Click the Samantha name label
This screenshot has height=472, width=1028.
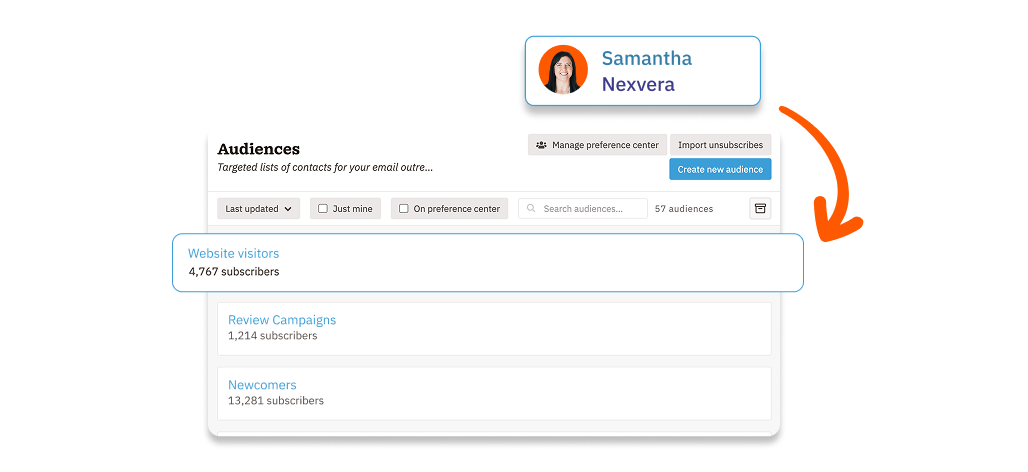click(x=646, y=58)
